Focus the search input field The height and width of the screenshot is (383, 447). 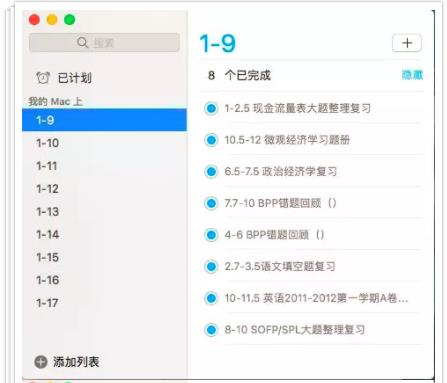104,43
